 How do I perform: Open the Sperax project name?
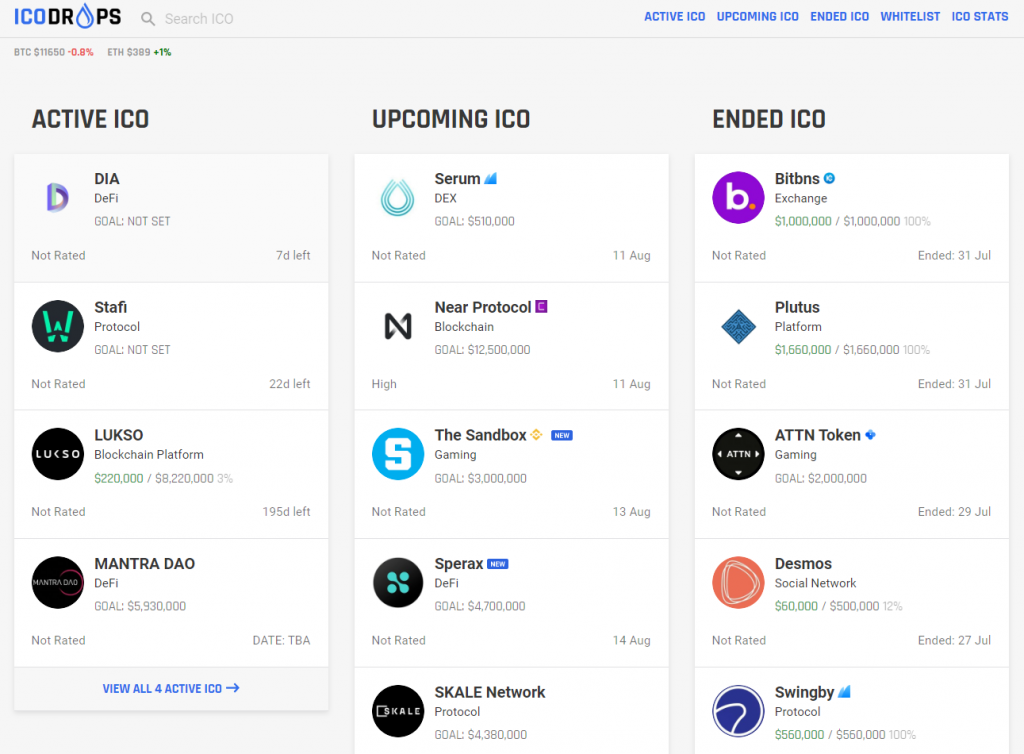(x=458, y=564)
